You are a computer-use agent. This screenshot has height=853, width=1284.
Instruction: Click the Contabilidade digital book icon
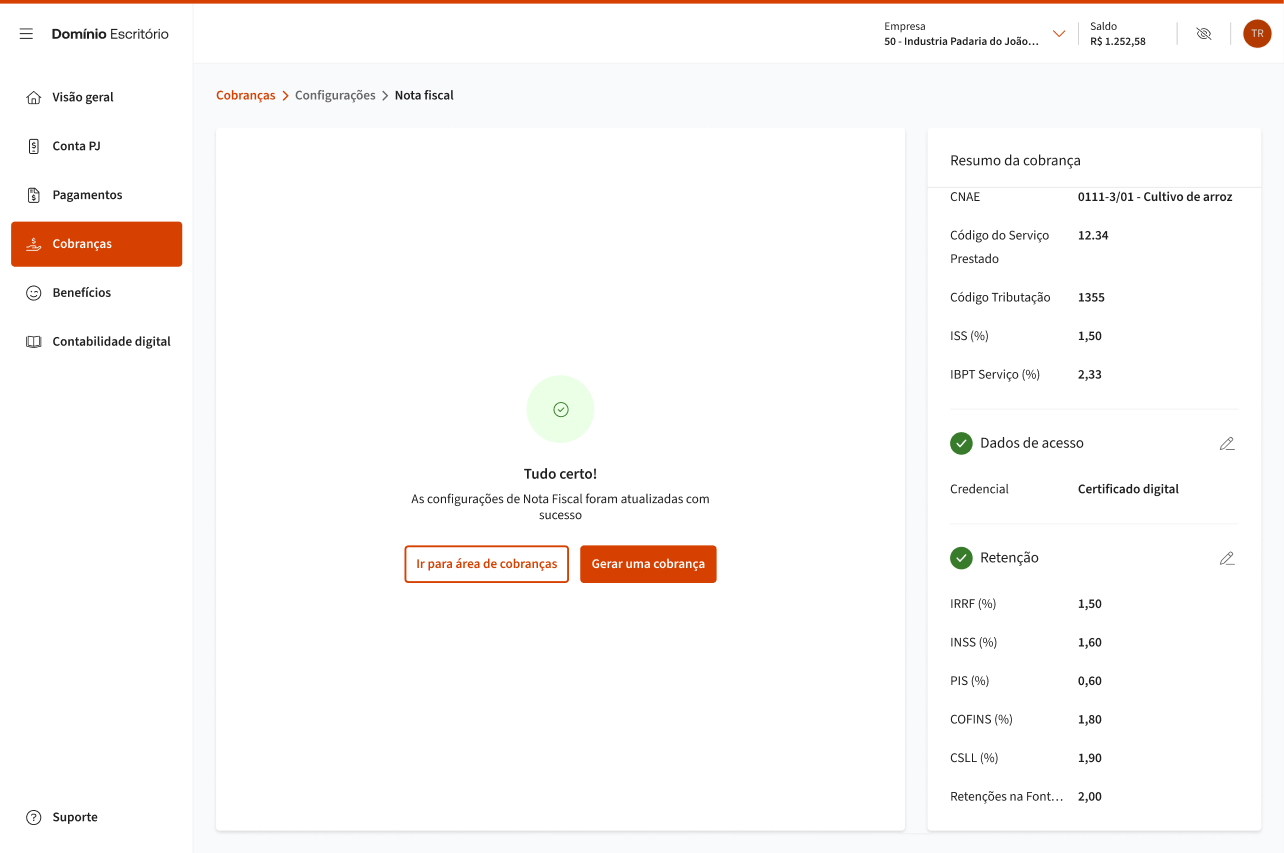[x=33, y=342]
